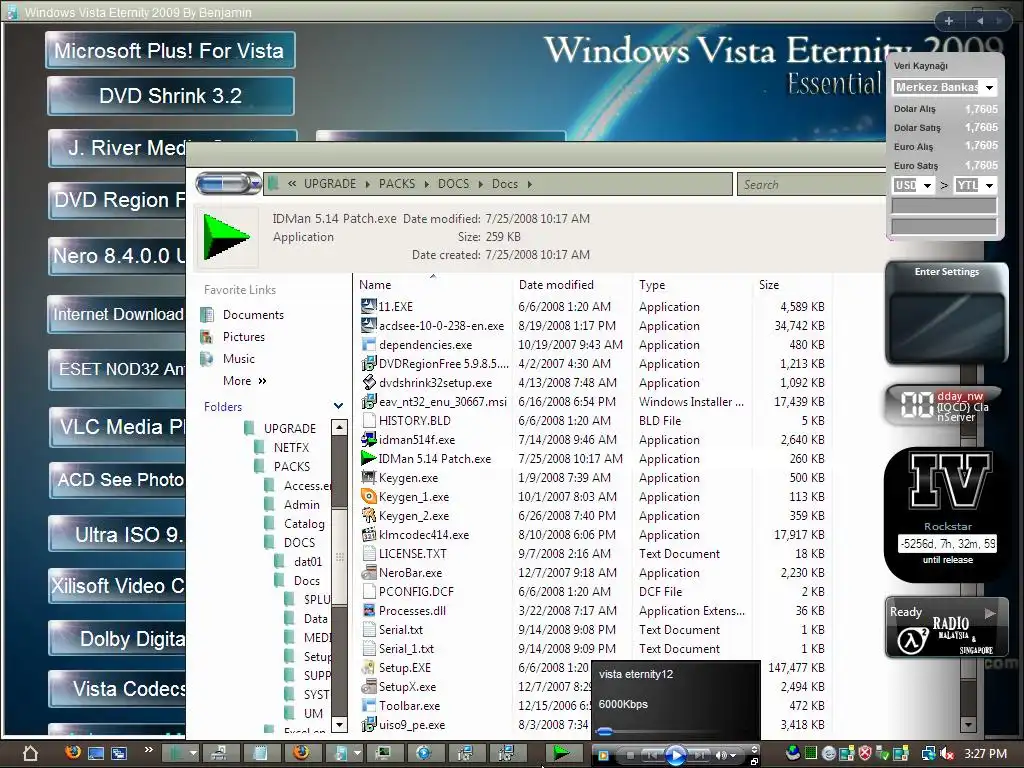Open the VLC Media Player launcher button
Viewport: 1024px width, 768px height.
pyautogui.click(x=118, y=427)
